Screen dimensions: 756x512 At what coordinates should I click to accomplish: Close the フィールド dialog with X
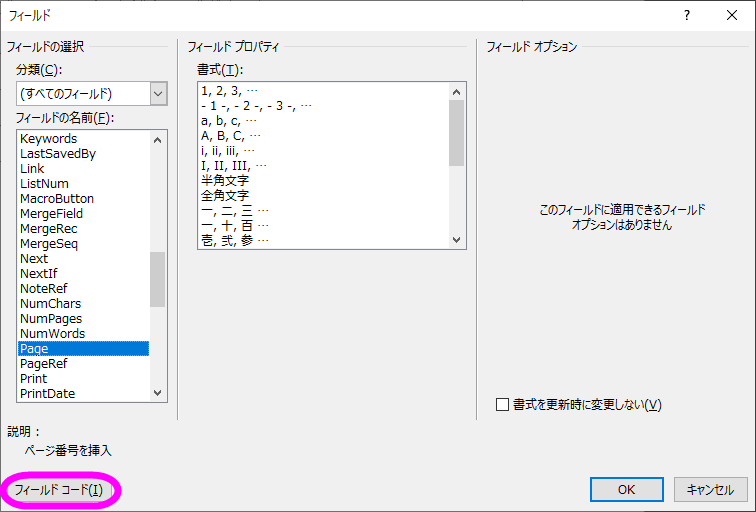tap(732, 15)
